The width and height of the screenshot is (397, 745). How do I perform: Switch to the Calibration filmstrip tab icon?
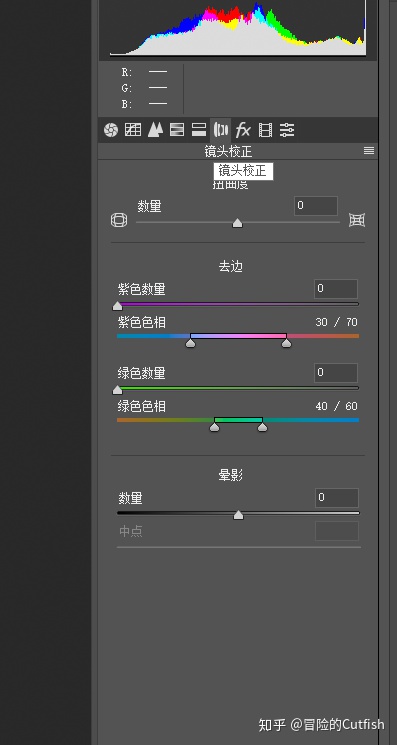click(265, 130)
